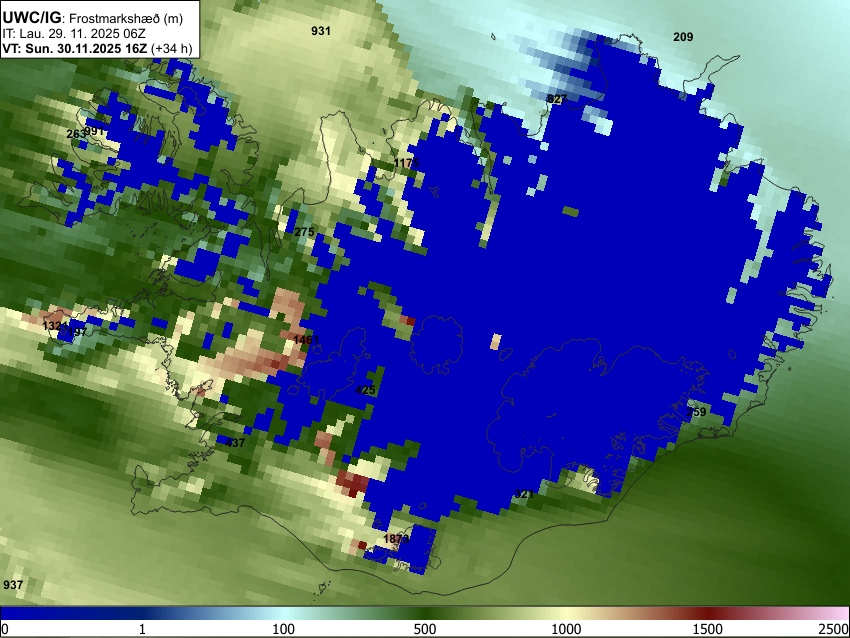Image resolution: width=850 pixels, height=638 pixels.
Task: Click the legend tick label 1000
Action: [x=566, y=629]
